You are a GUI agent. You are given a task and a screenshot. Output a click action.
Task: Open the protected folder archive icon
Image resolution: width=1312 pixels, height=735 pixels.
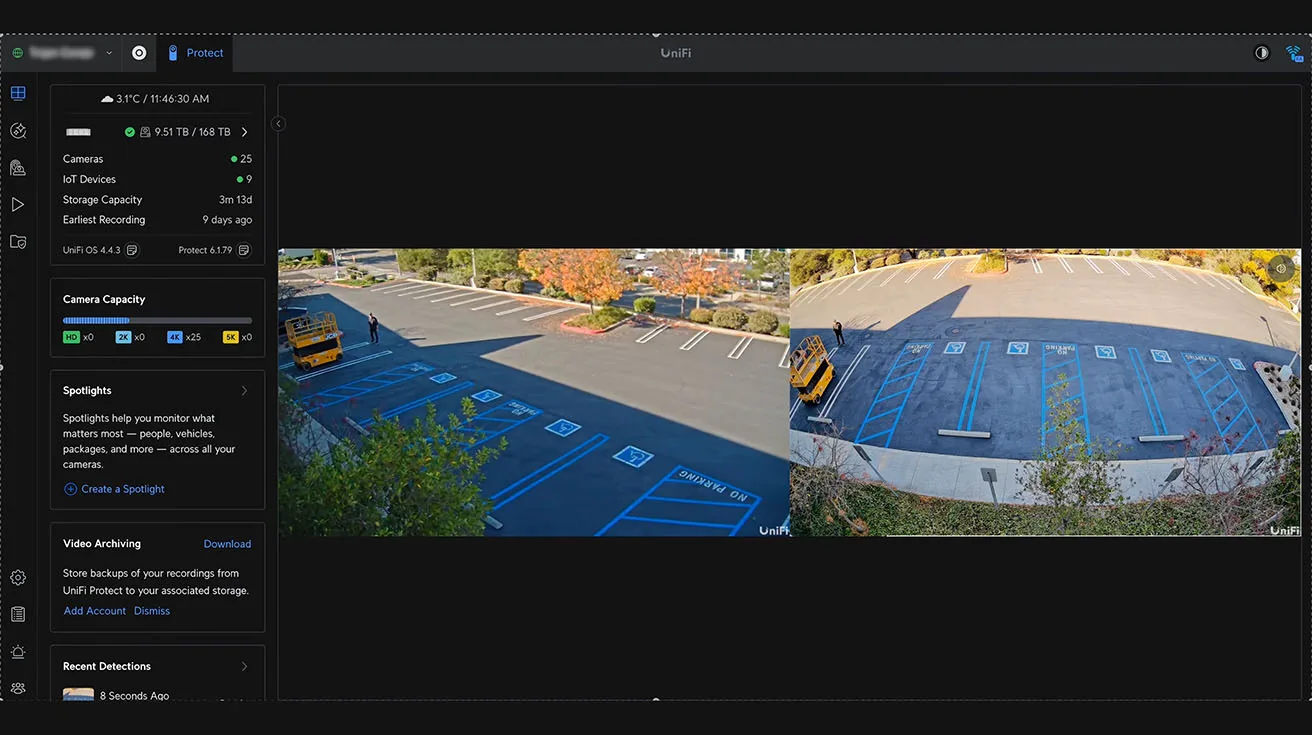[18, 242]
